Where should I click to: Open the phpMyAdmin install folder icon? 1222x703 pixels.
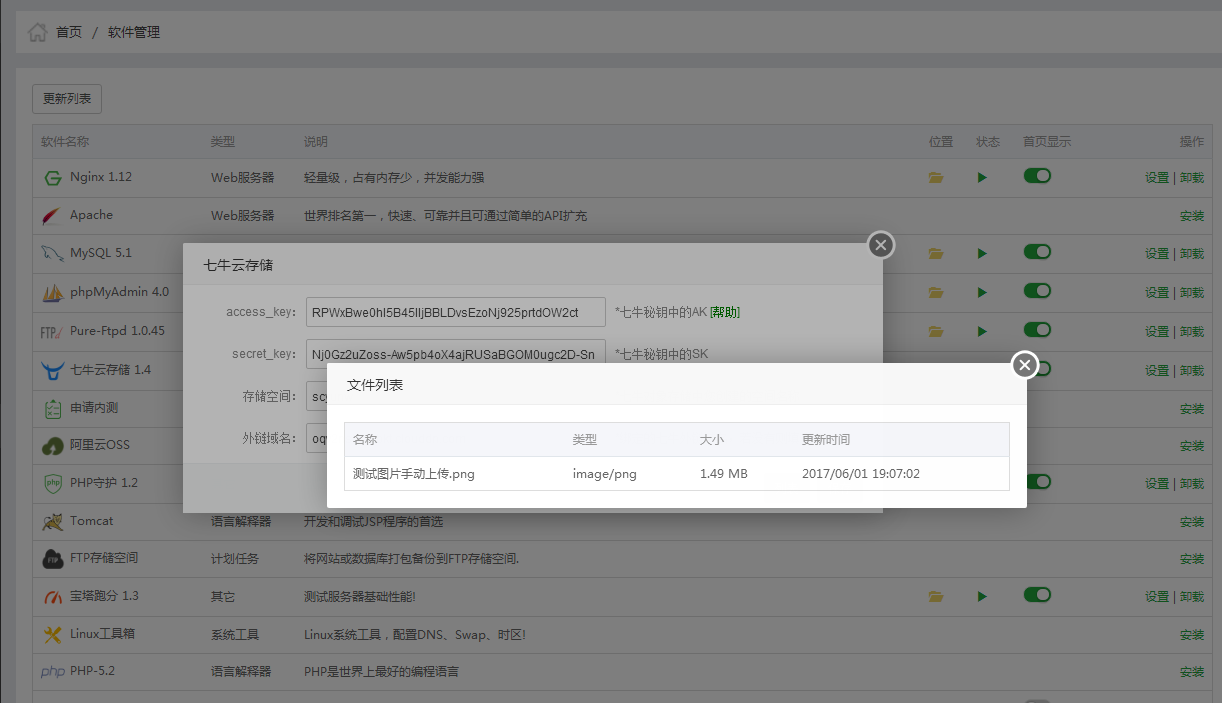tap(936, 293)
